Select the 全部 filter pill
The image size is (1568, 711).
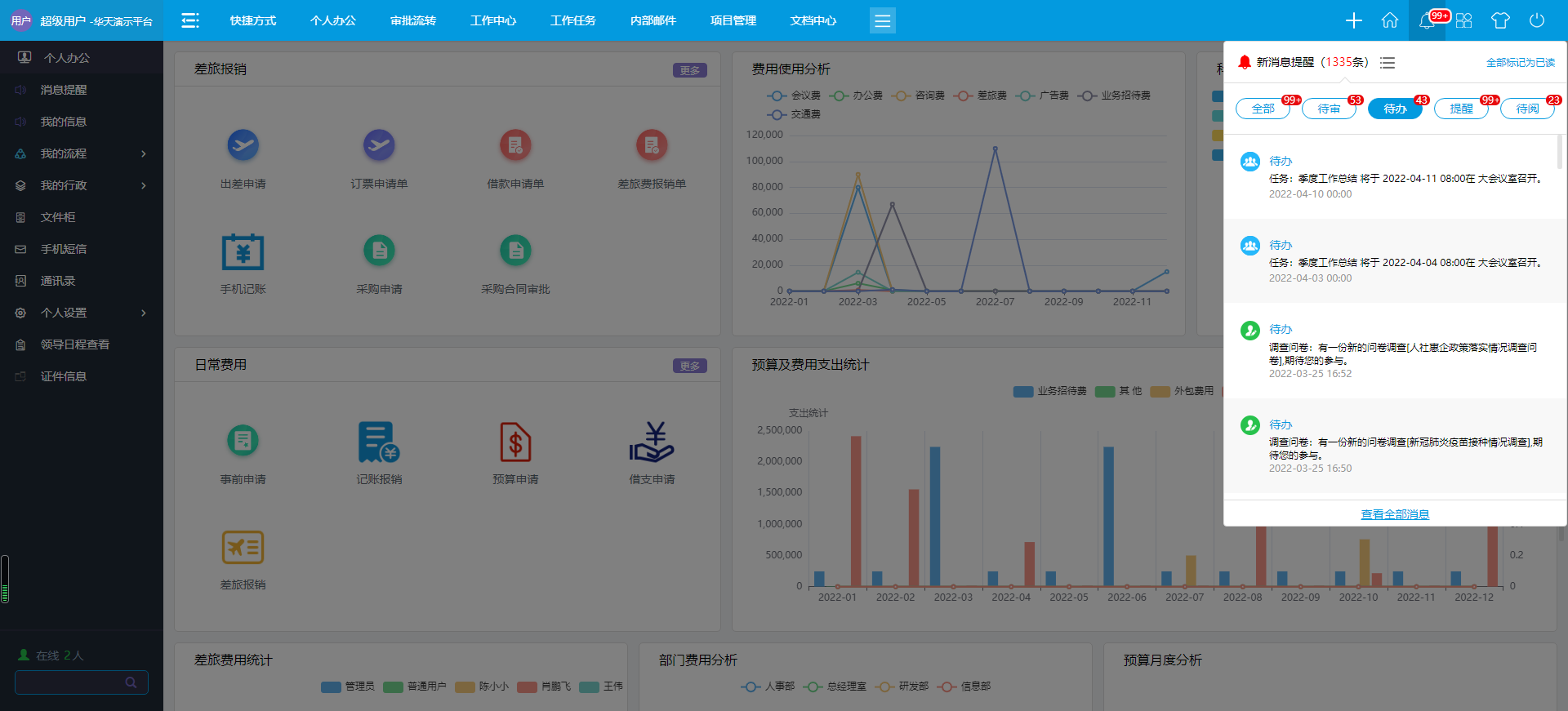point(1263,109)
